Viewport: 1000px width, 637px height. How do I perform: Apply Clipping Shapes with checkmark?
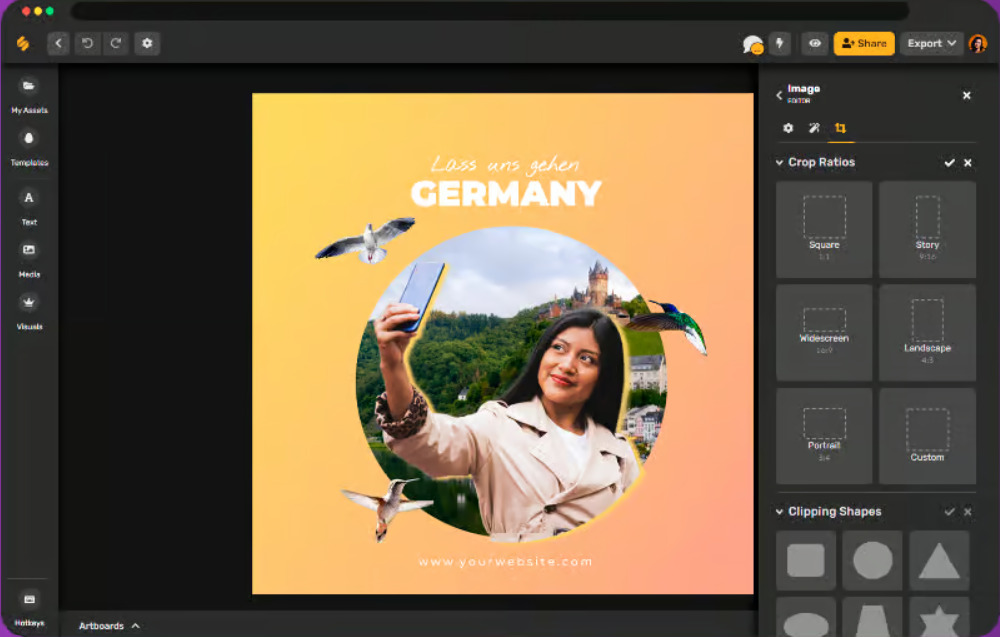[949, 511]
